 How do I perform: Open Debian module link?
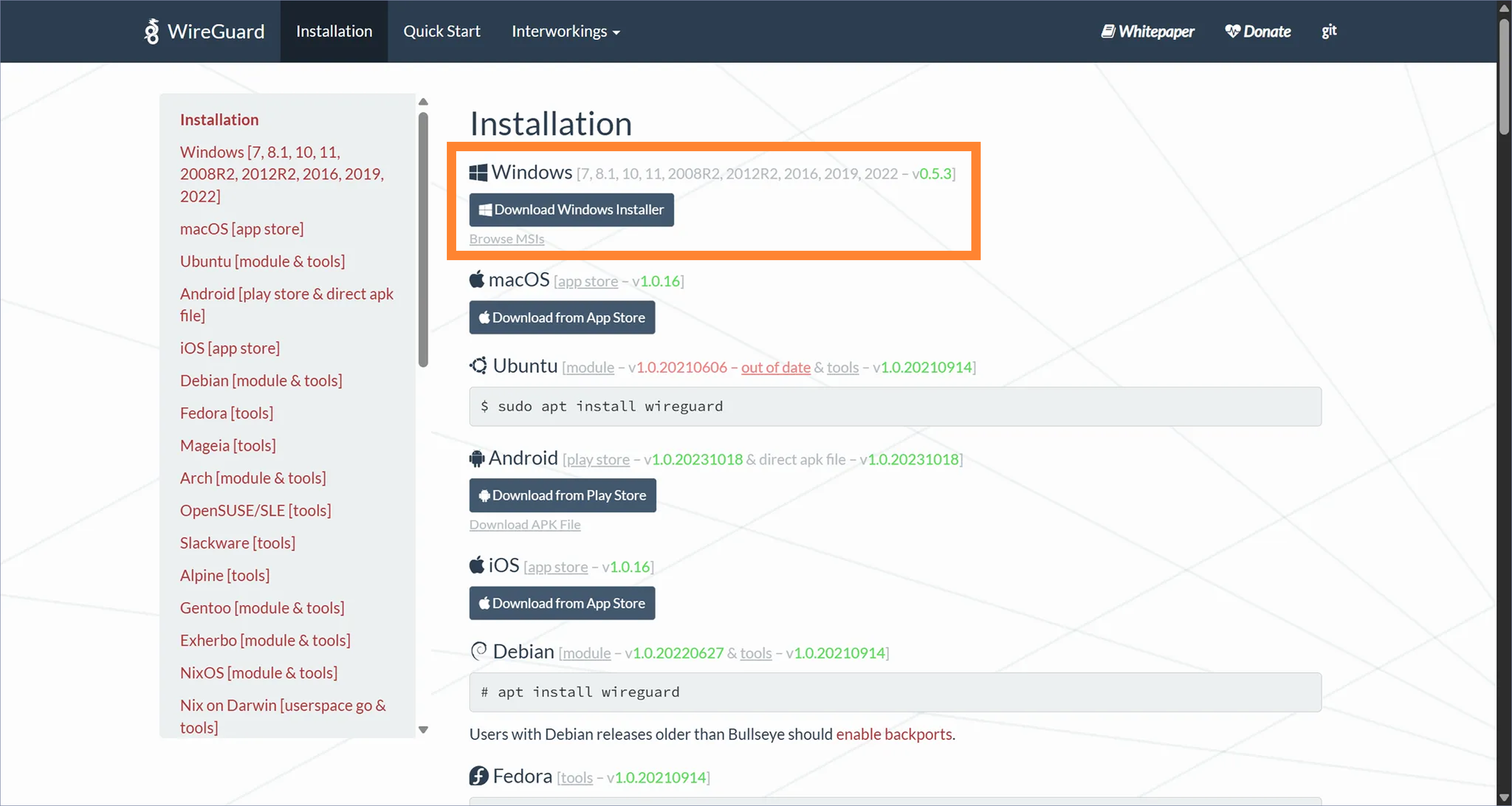coord(587,653)
